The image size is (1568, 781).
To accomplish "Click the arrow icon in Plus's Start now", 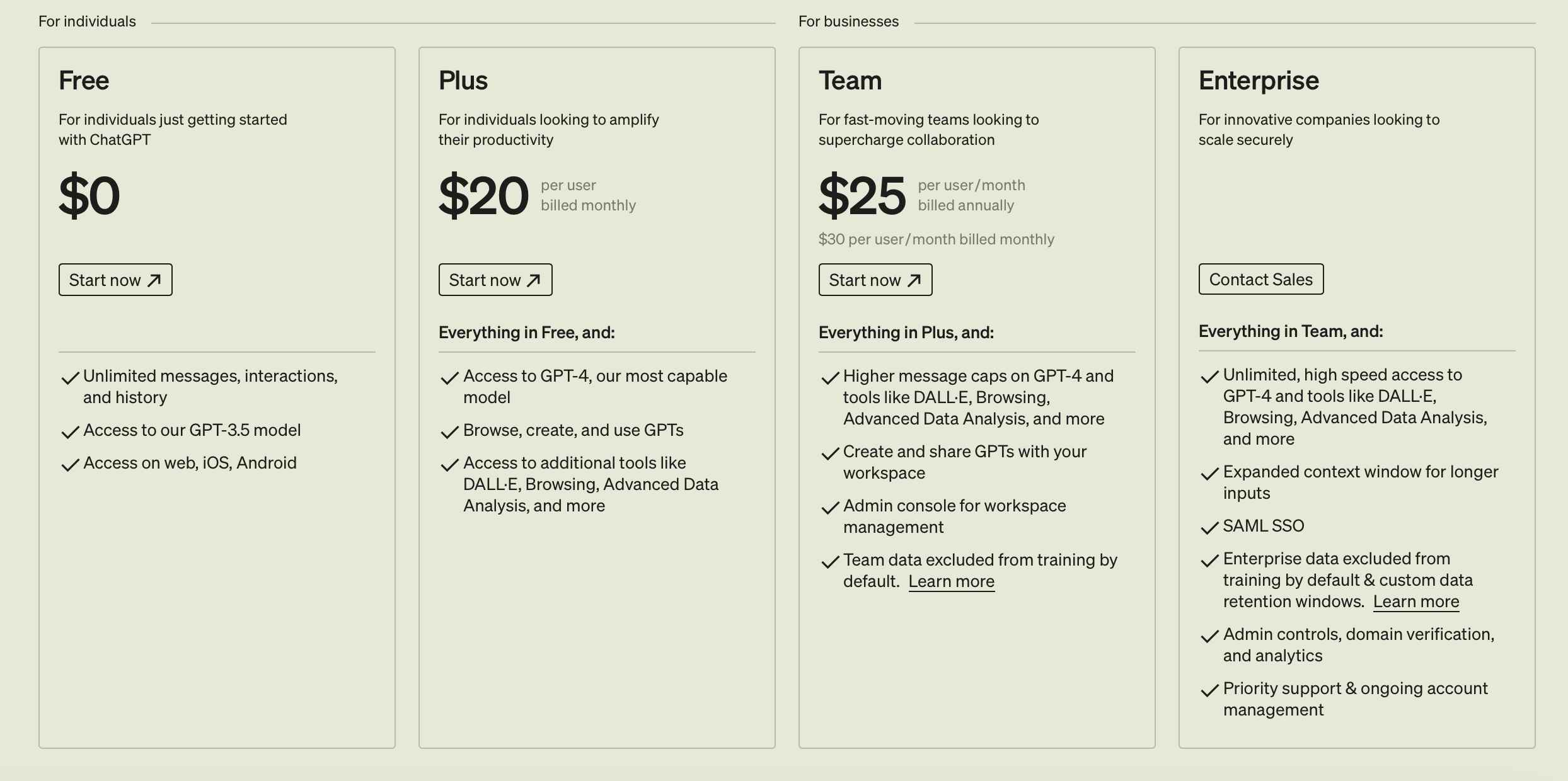I will click(x=534, y=280).
